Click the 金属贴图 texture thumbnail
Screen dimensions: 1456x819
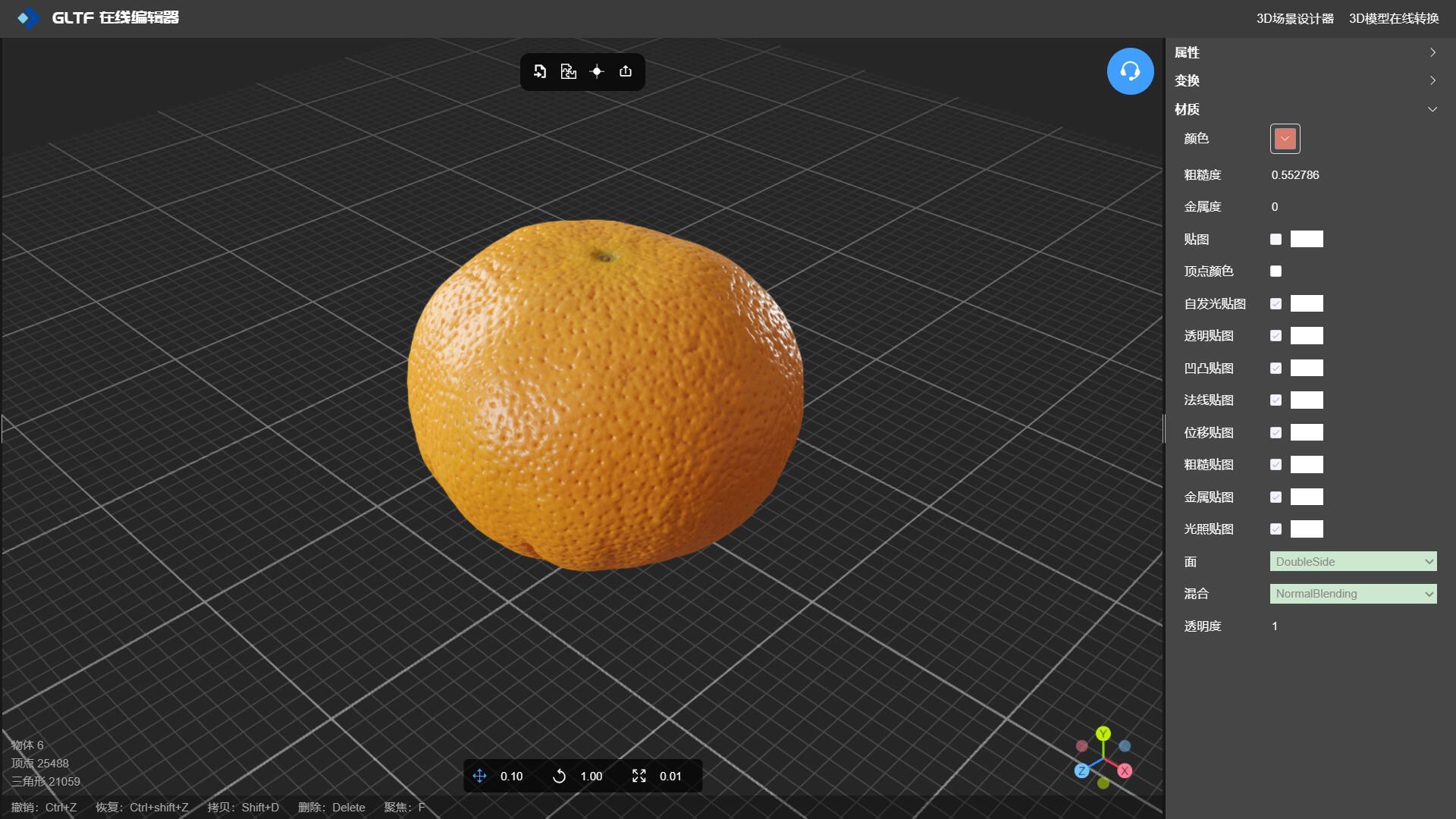[1307, 497]
